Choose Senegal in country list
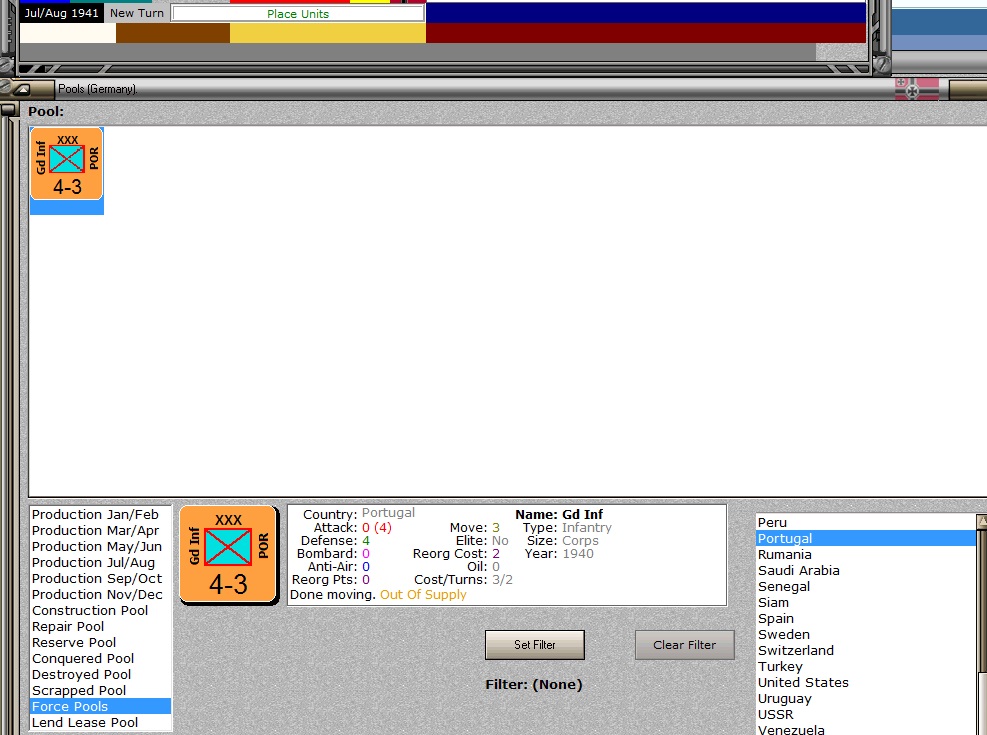 coord(866,586)
